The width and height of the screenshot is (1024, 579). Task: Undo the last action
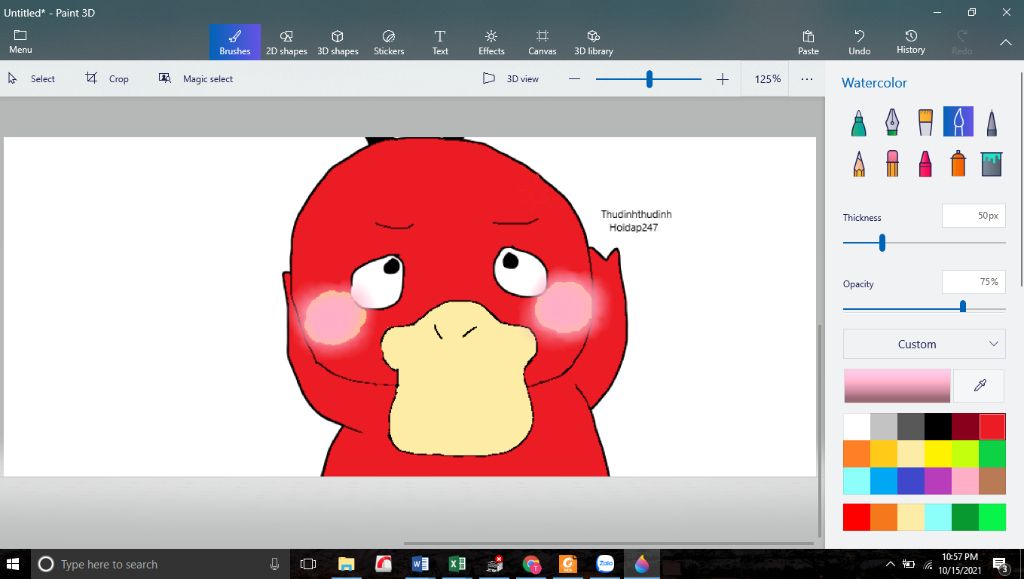pyautogui.click(x=859, y=42)
